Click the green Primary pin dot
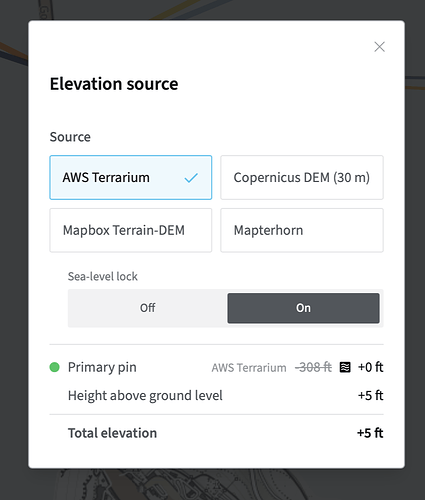Image resolution: width=425 pixels, height=500 pixels. point(54,367)
